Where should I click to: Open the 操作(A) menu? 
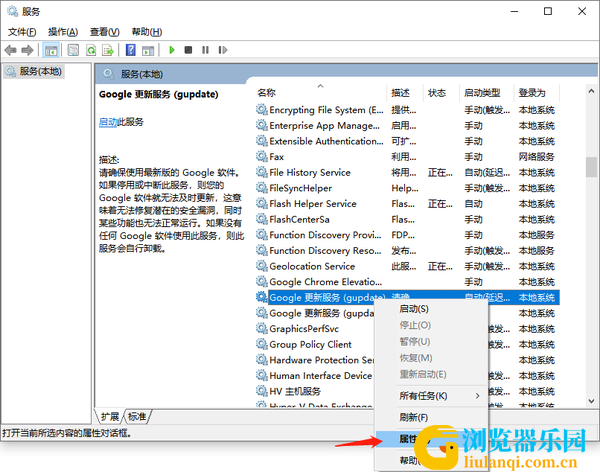63,32
